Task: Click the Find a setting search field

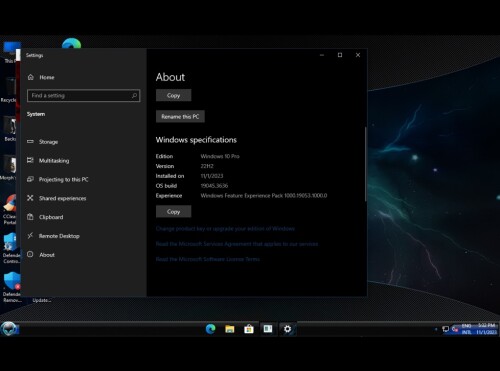Action: (x=83, y=96)
